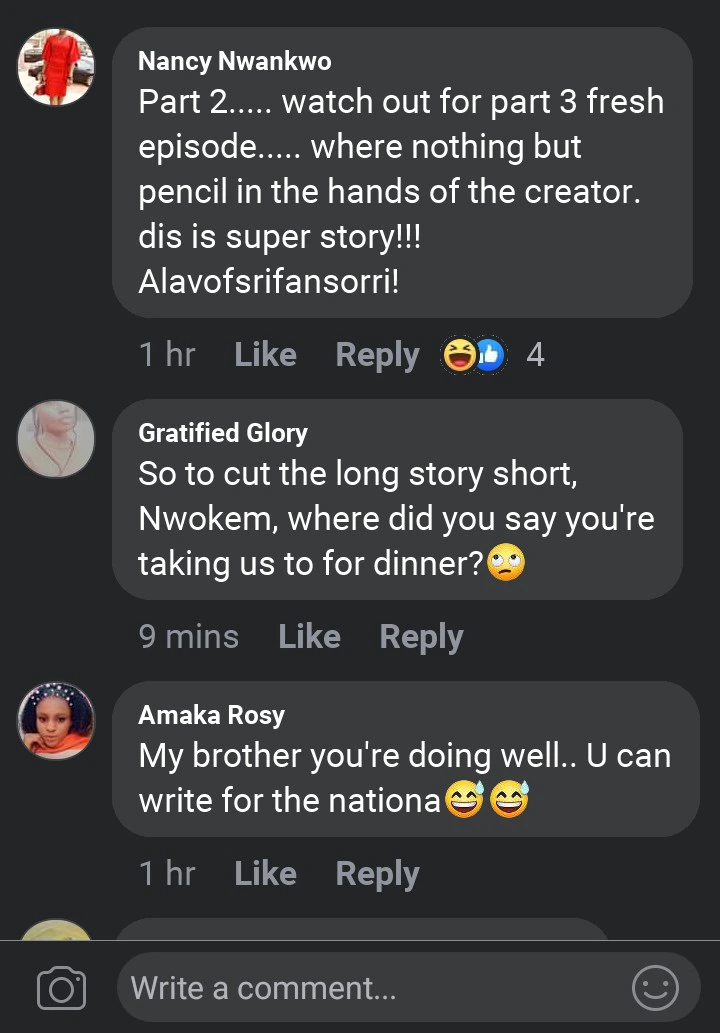Reply to Gratified Glory's comment
Screen dimensions: 720x1033
click(421, 637)
